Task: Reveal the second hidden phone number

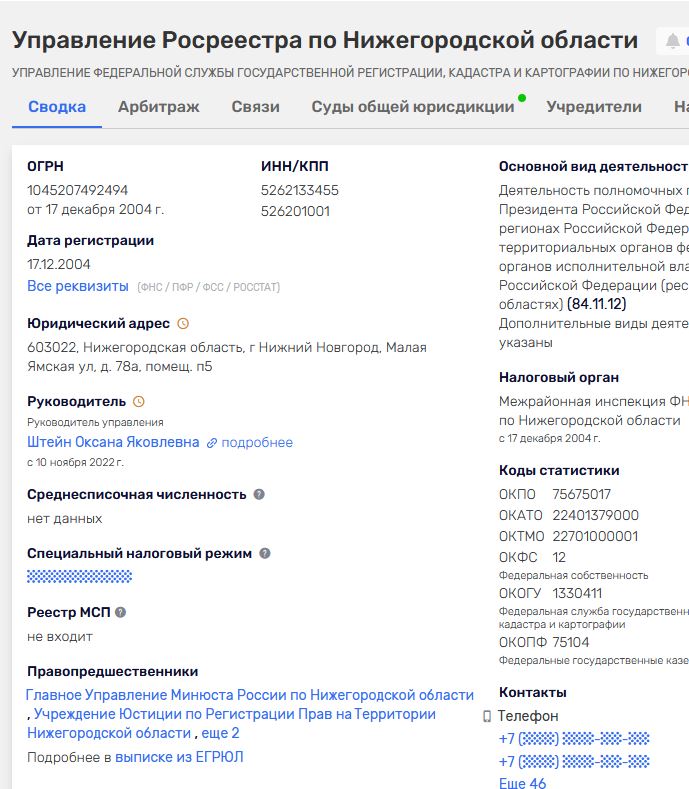Action: [574, 761]
